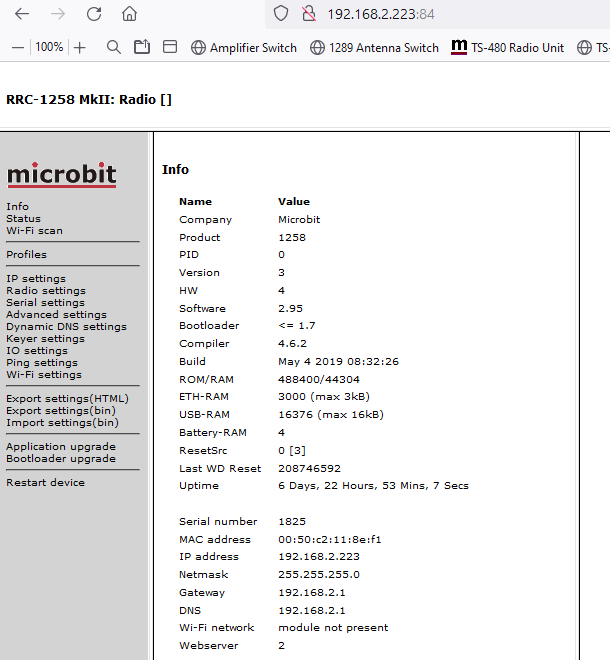Open Serial settings in the sidebar

point(45,303)
